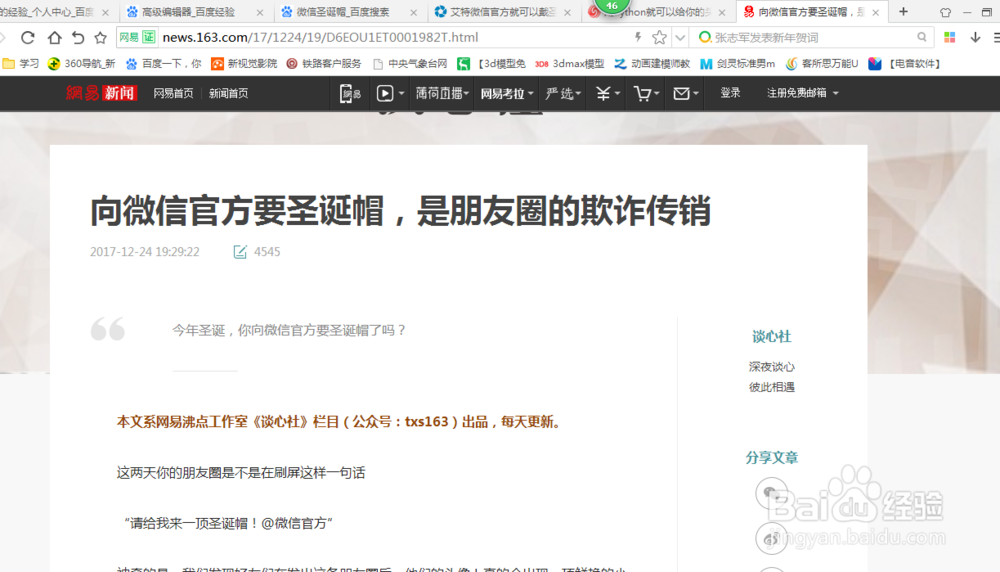Viewport: 1000px width, 572px height.
Task: Go to browser home page icon
Action: click(x=54, y=38)
